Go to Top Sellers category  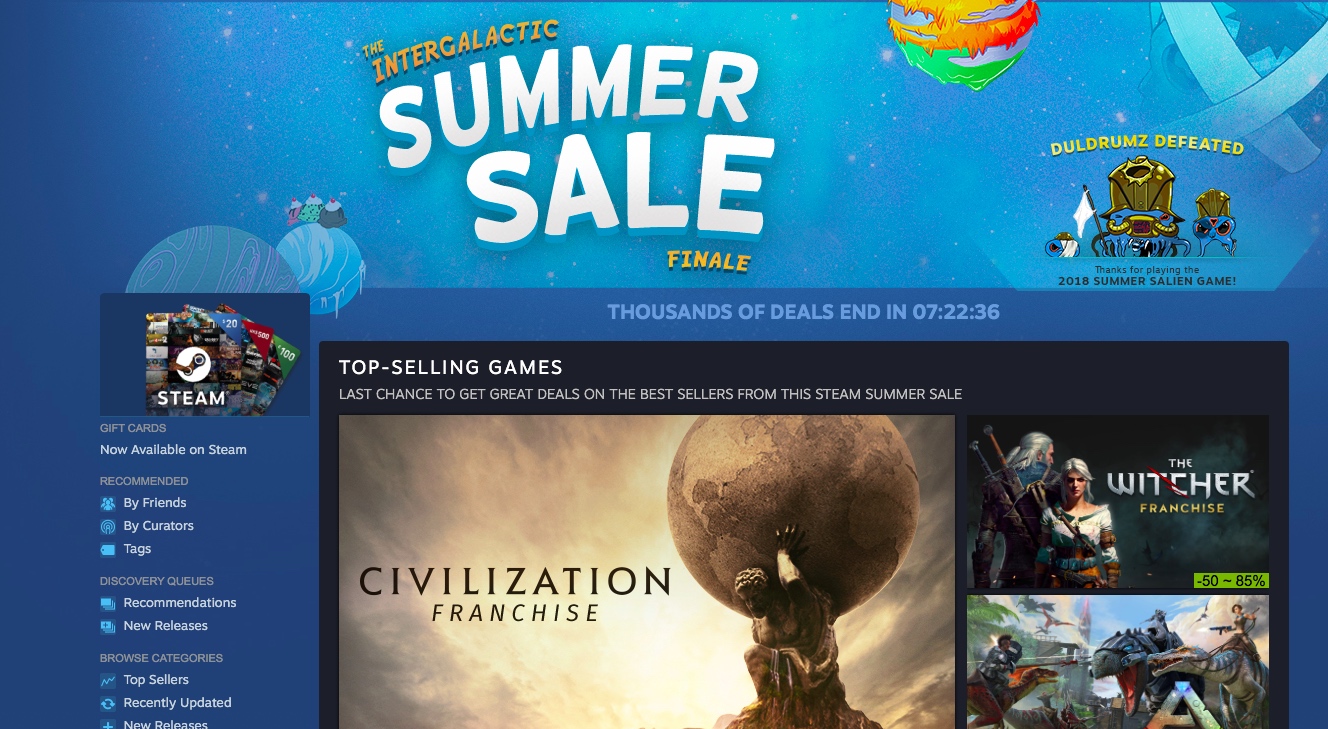(156, 680)
